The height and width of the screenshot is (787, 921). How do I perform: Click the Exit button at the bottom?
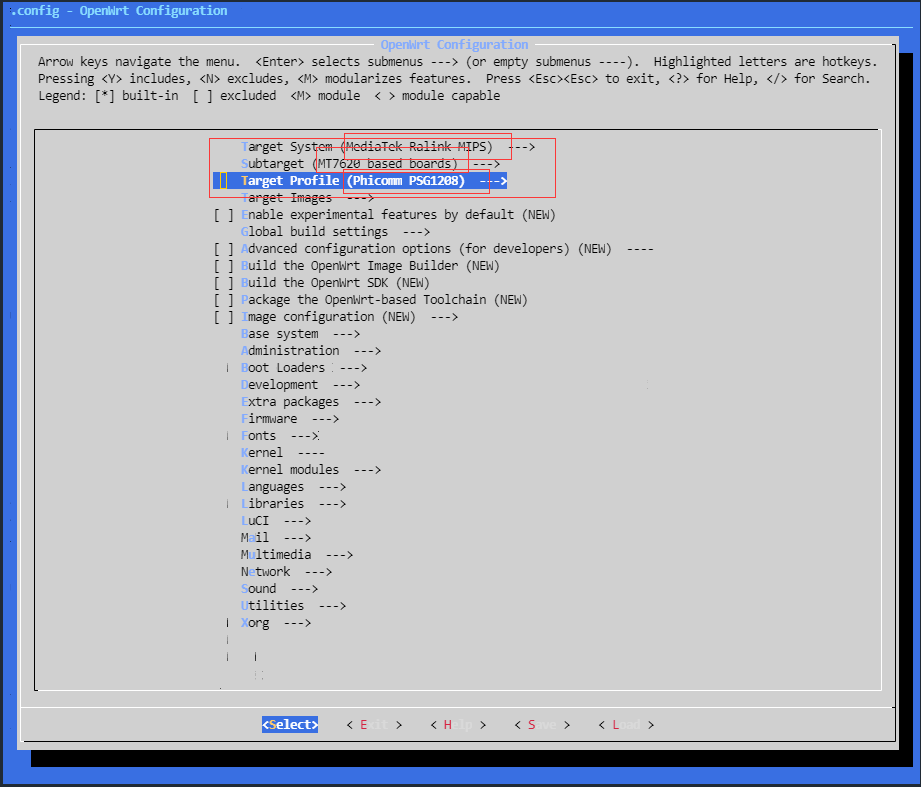374,725
